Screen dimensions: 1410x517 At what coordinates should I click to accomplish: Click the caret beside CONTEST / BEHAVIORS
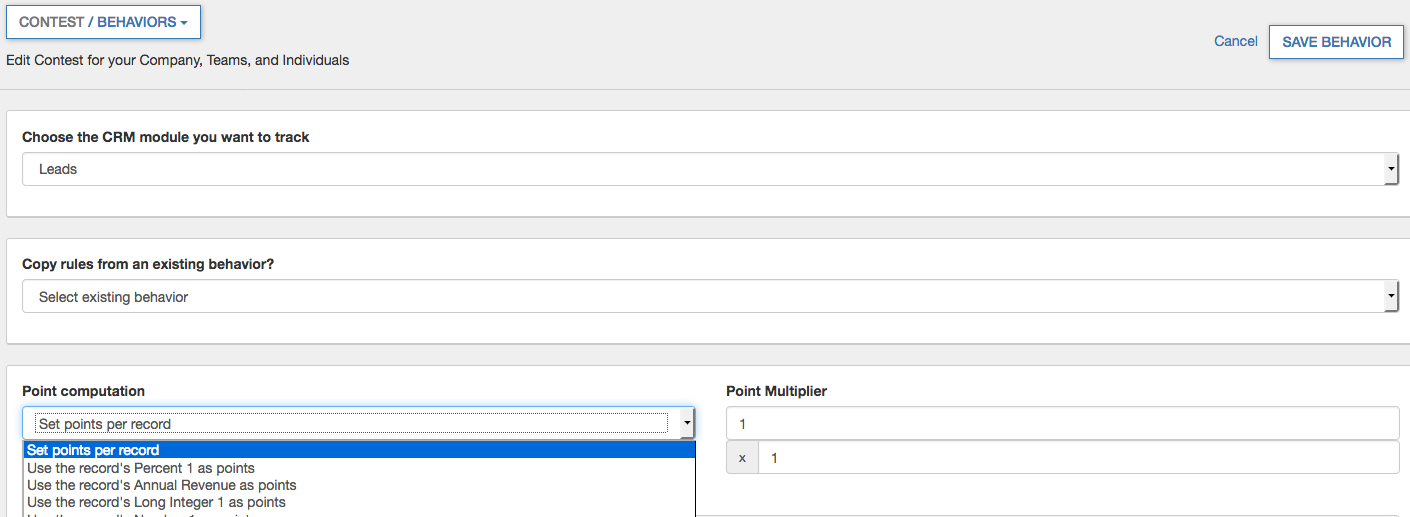[184, 23]
